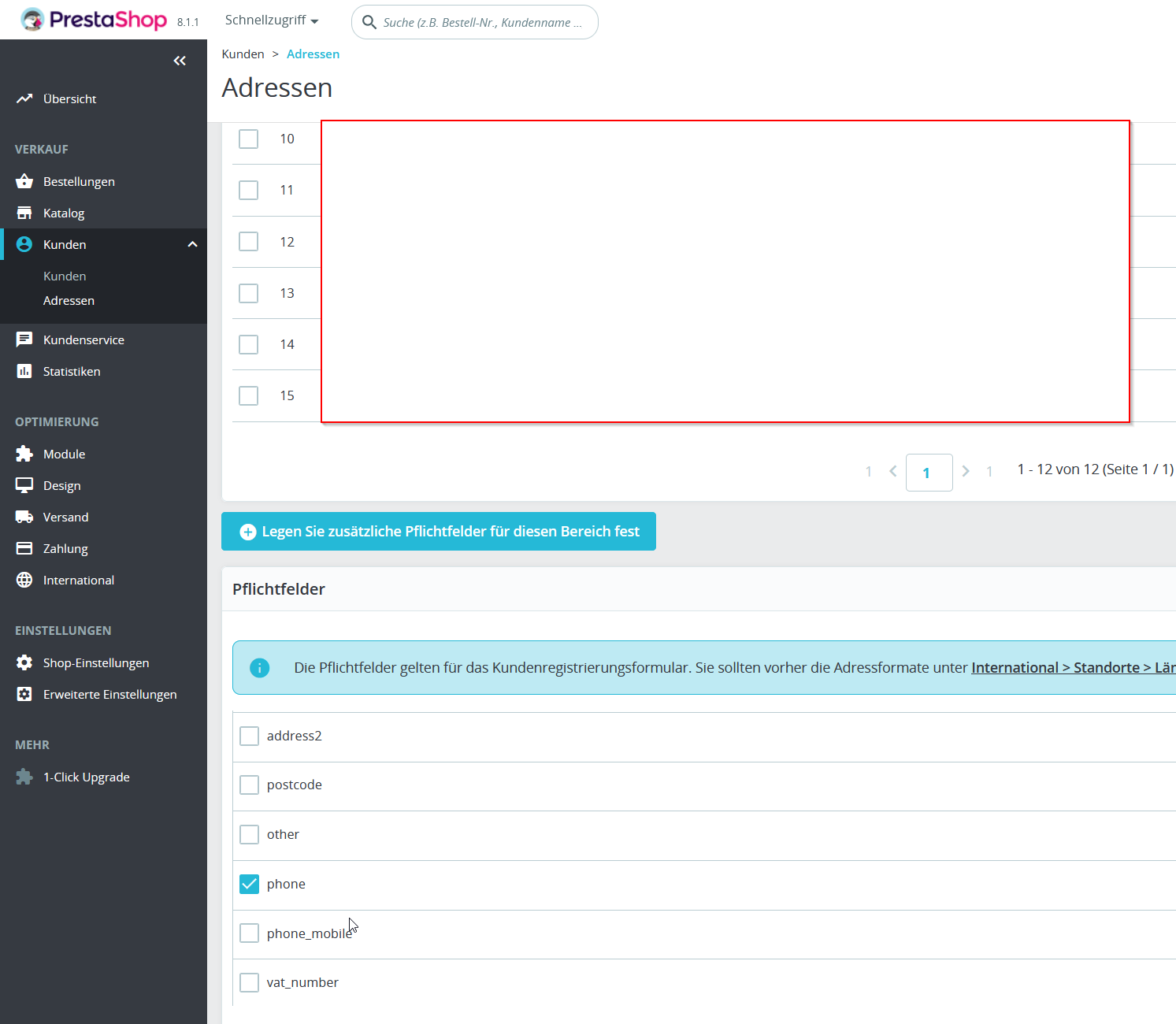Image resolution: width=1176 pixels, height=1024 pixels.
Task: Click the ID 15 cell
Action: point(287,395)
